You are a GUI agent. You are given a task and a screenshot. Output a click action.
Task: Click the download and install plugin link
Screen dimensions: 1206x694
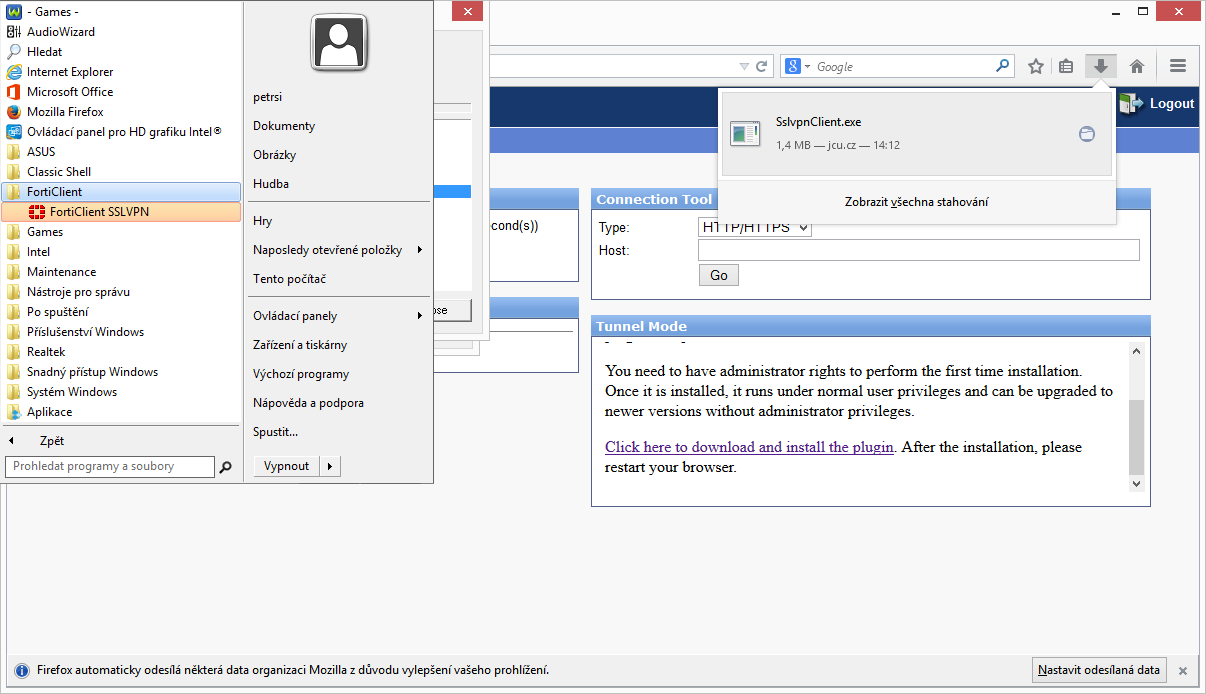coord(749,447)
